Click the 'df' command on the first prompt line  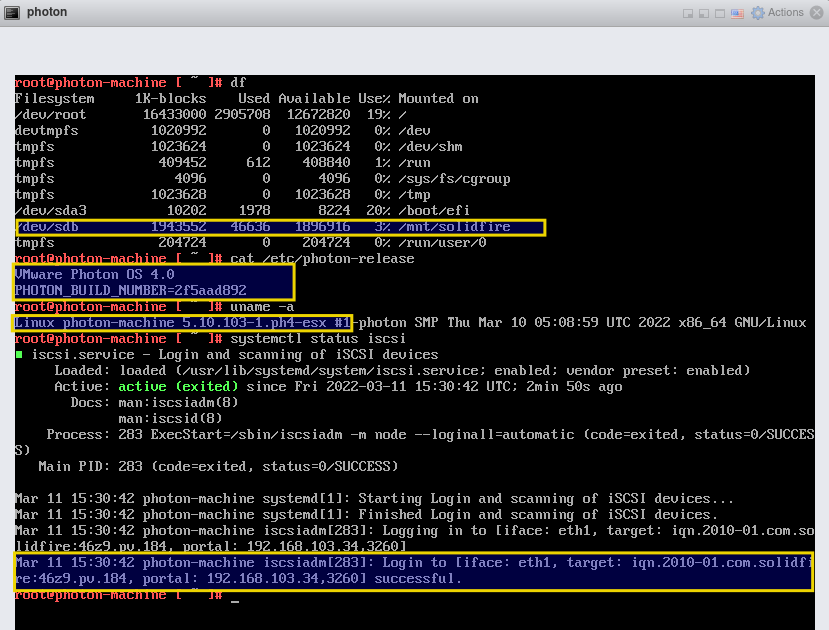(238, 82)
